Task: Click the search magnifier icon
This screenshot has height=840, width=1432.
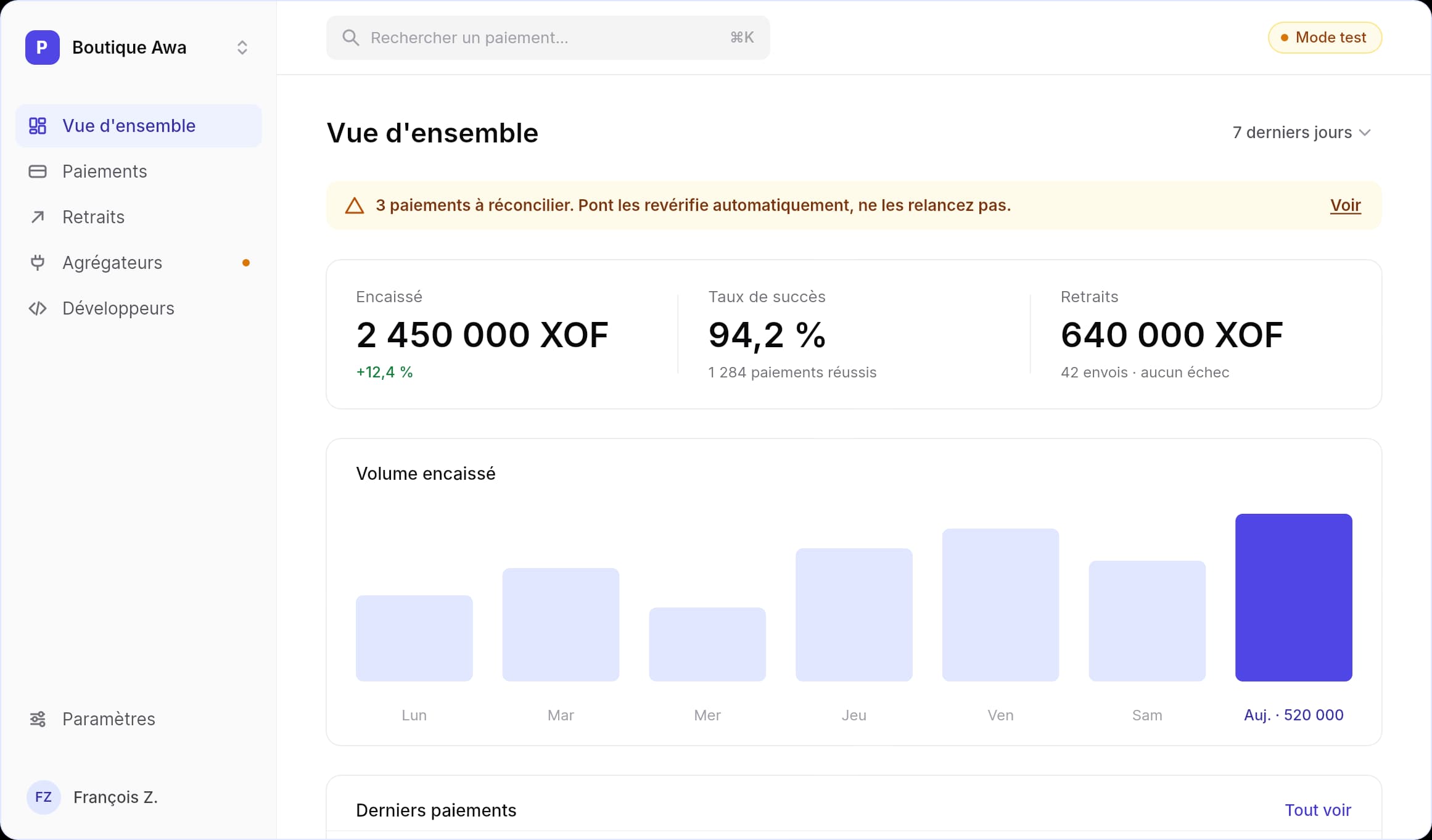Action: click(x=351, y=38)
